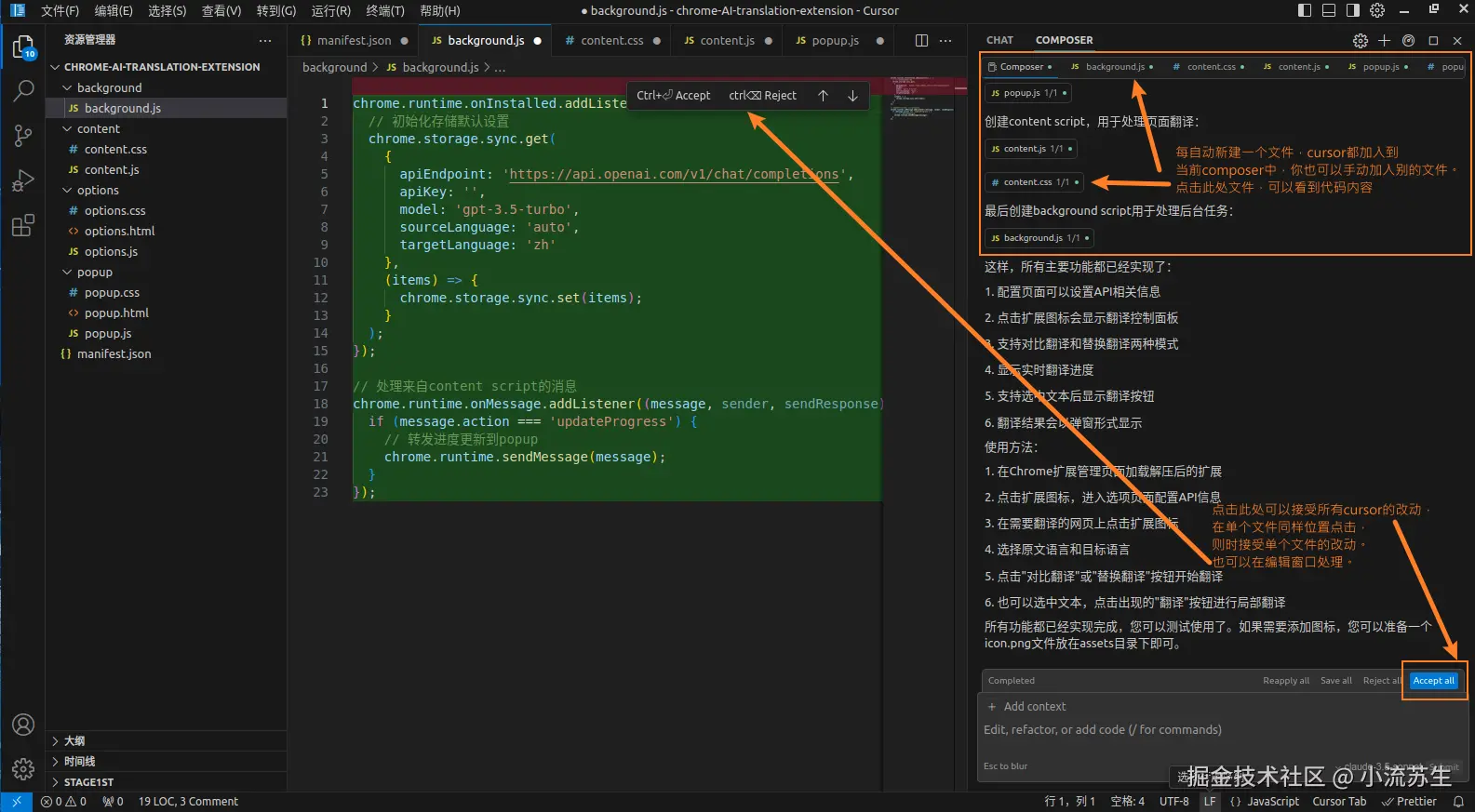Image resolution: width=1475 pixels, height=812 pixels.
Task: Go to next change with down arrow
Action: click(852, 96)
